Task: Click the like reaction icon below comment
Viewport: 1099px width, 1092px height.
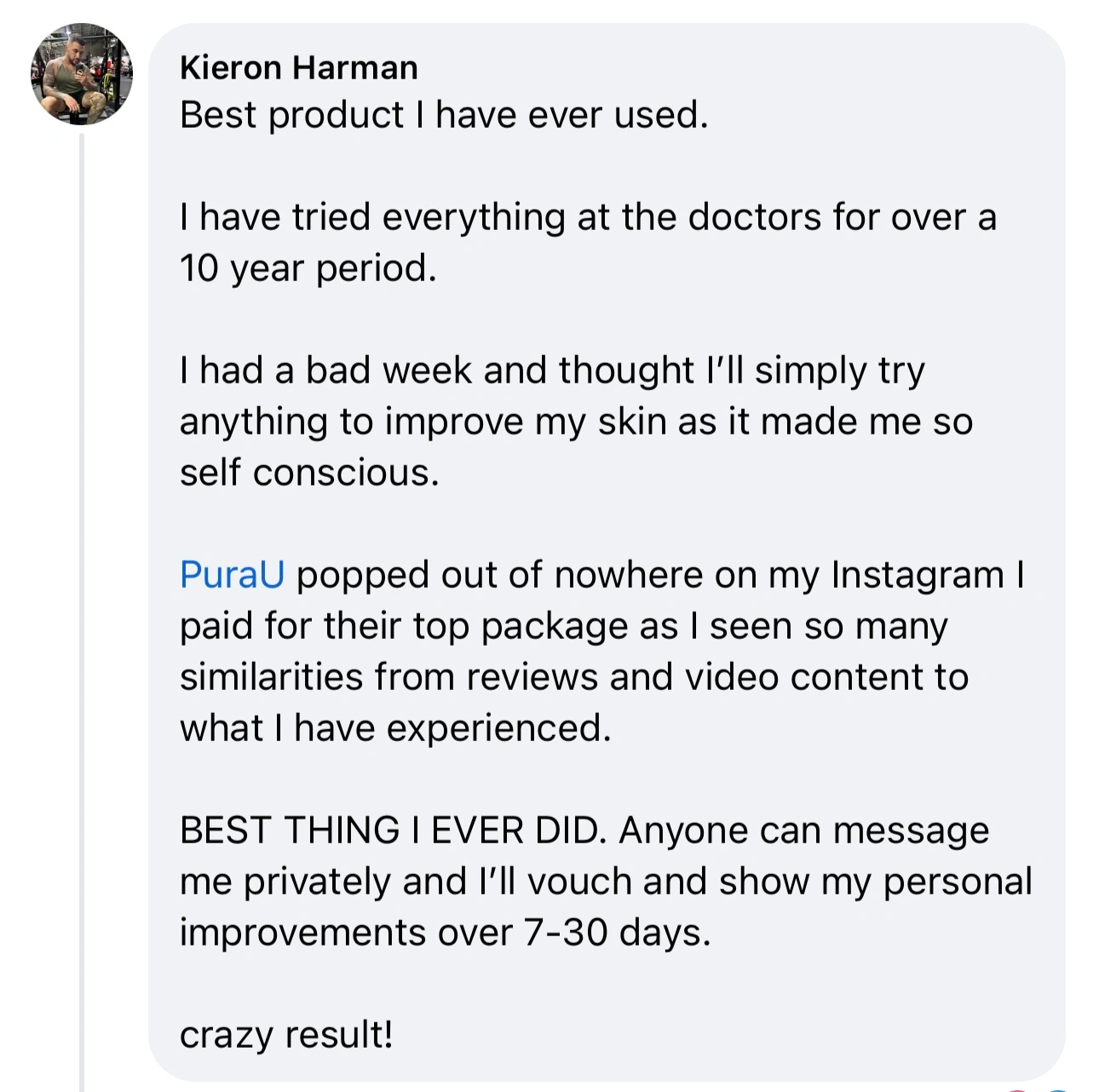Action: 1056,1089
